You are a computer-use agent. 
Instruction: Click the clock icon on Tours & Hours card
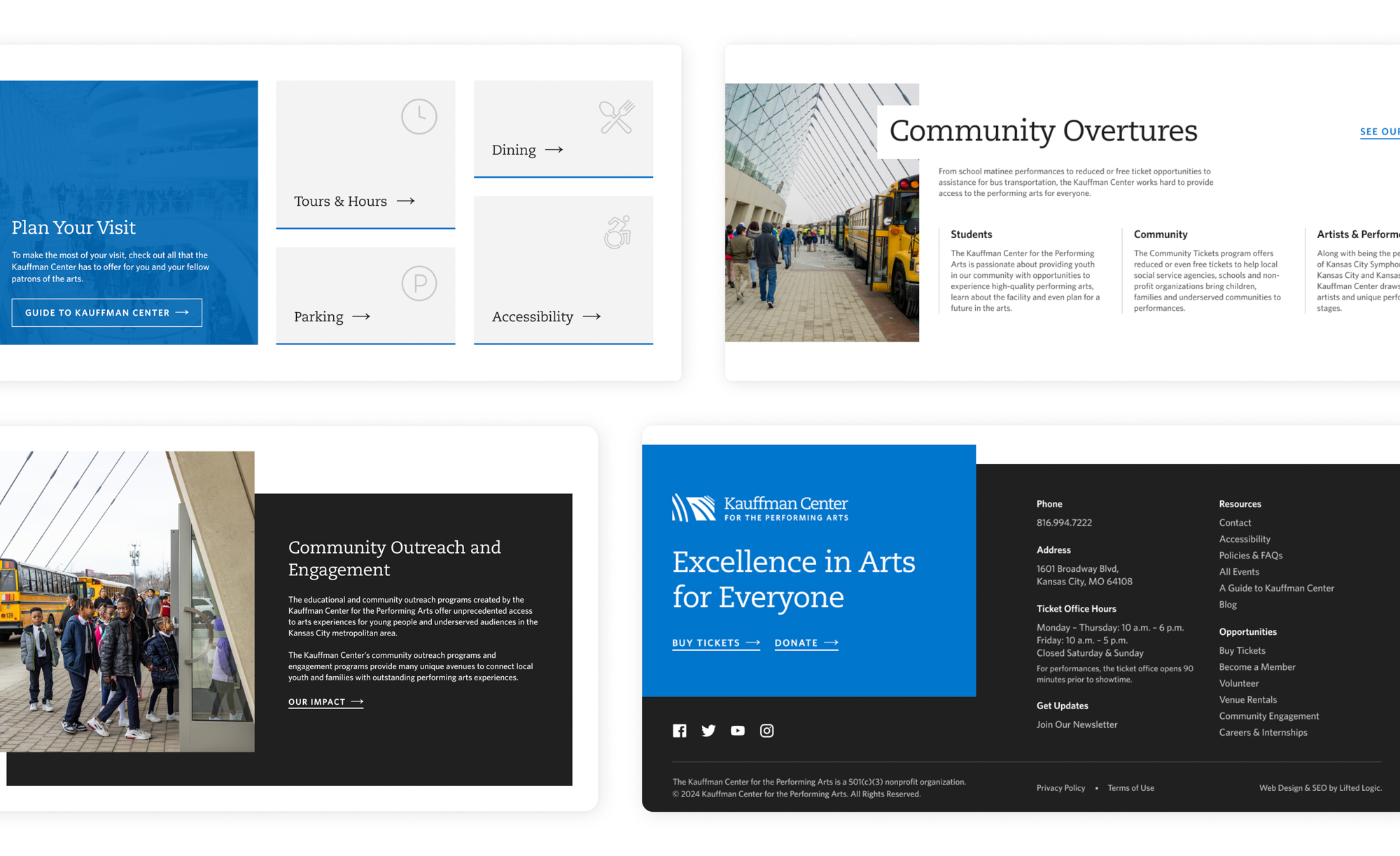tap(419, 116)
